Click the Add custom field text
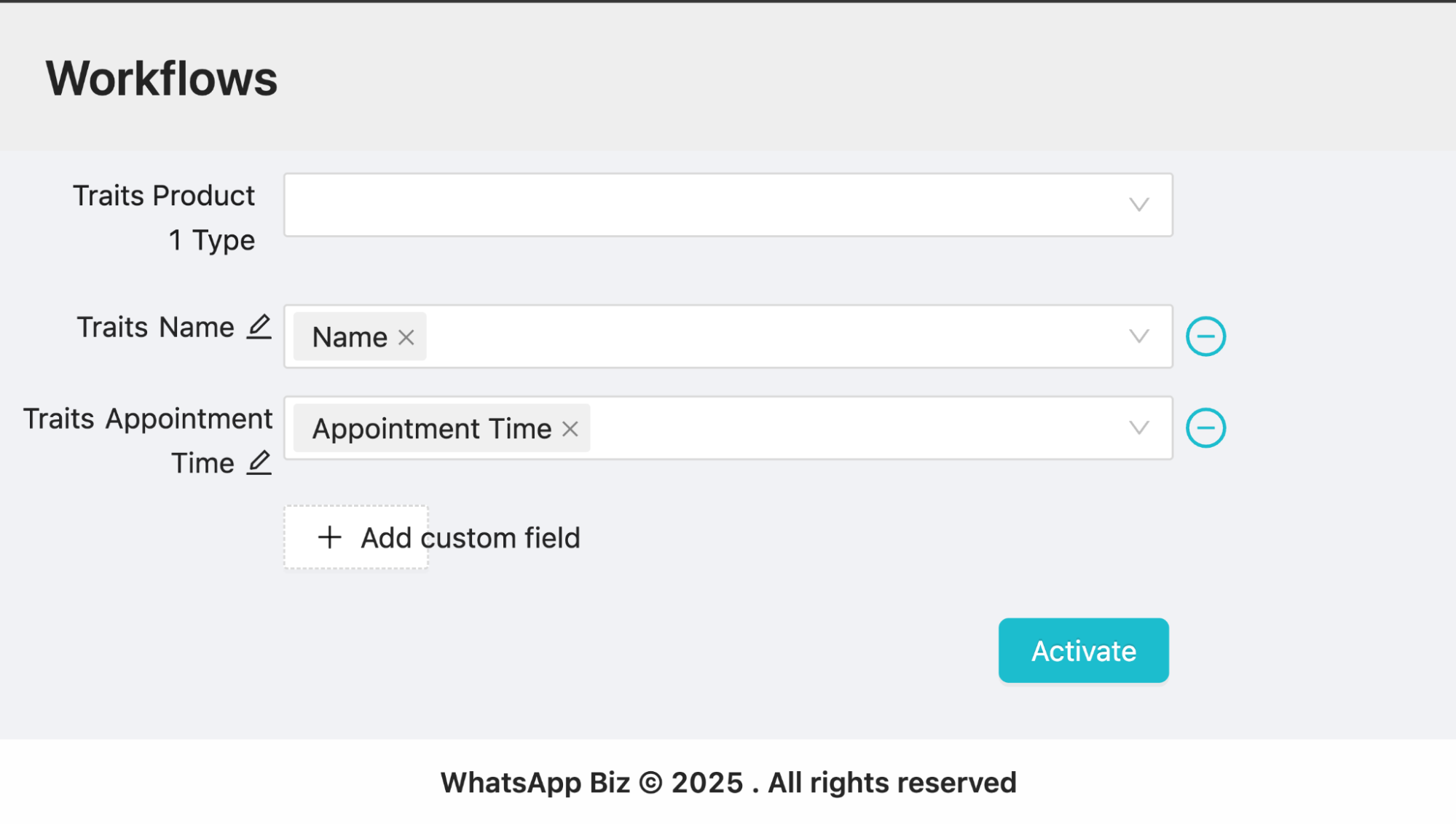This screenshot has width=1456, height=825. [471, 538]
